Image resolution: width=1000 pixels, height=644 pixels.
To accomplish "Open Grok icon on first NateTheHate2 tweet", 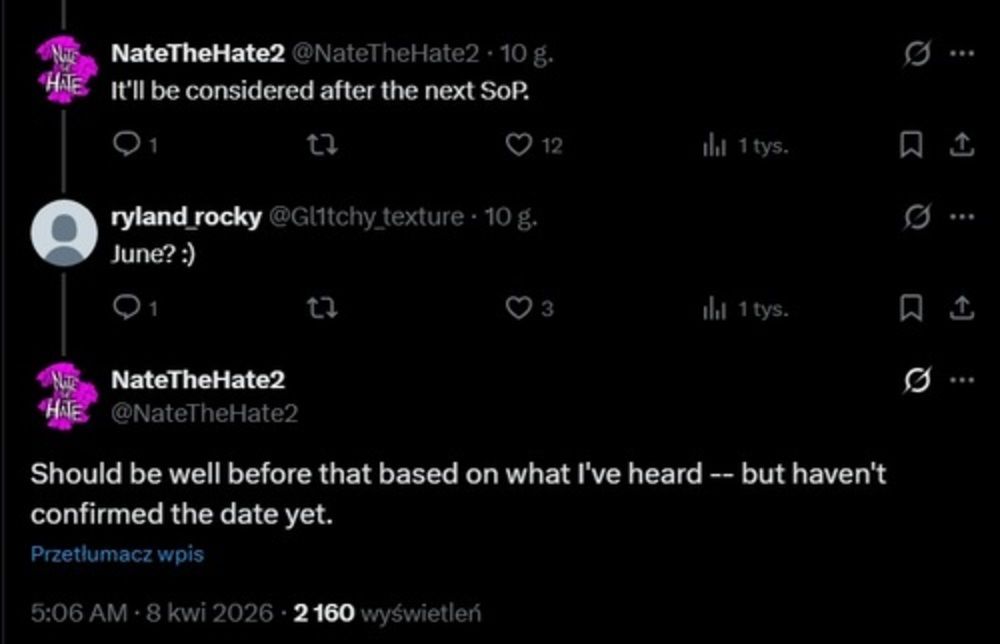I will [x=914, y=55].
